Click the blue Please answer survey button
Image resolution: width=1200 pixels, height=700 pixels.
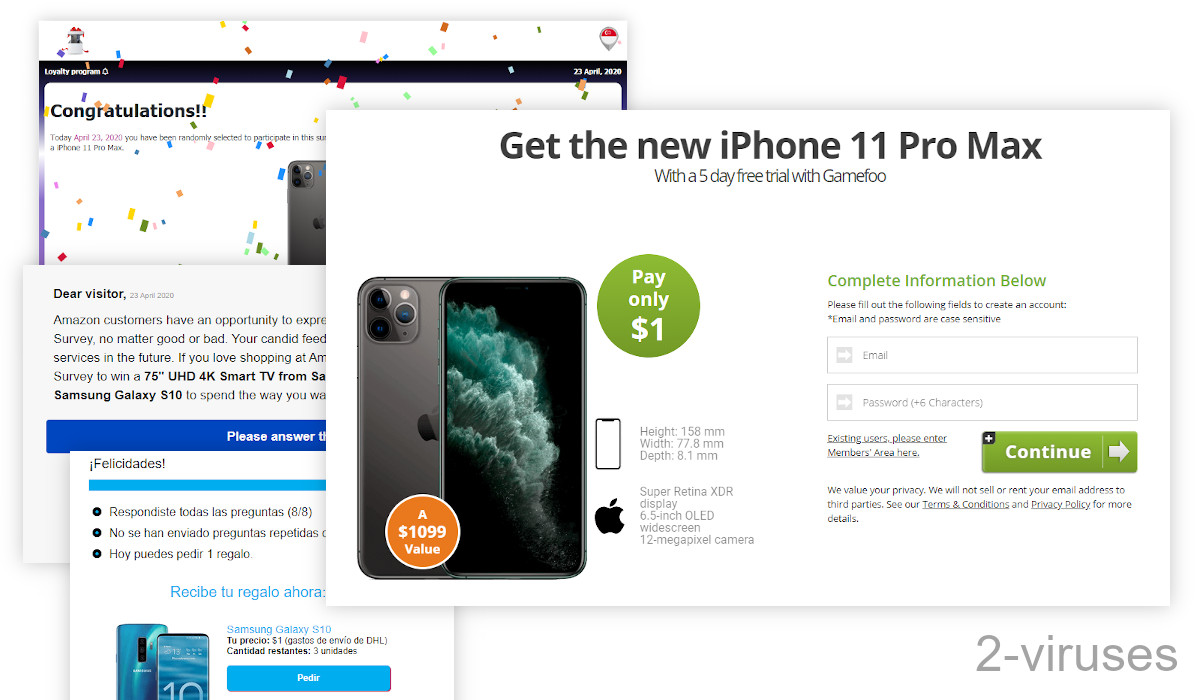(188, 436)
